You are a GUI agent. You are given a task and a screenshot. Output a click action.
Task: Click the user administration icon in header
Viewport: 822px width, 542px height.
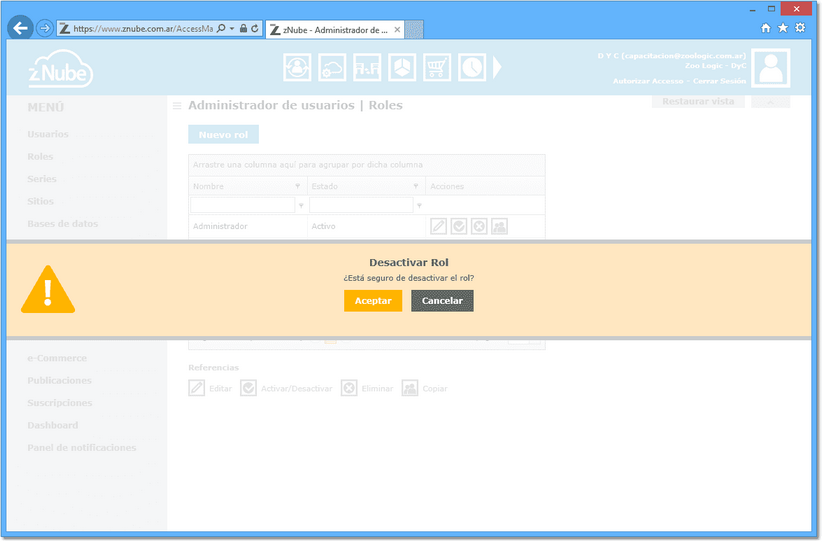(297, 68)
